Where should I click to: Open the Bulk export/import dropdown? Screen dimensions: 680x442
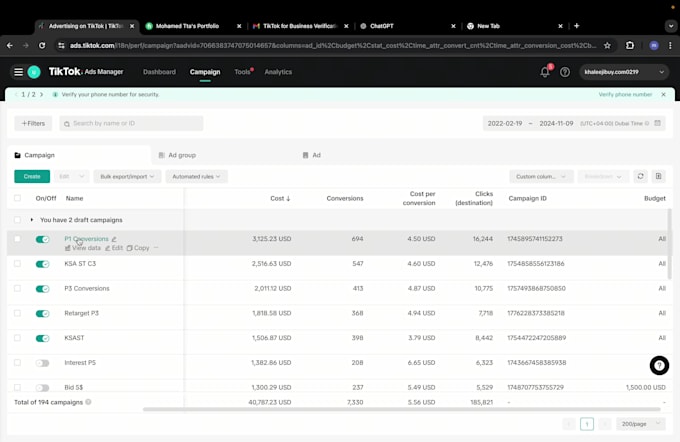[x=127, y=176]
